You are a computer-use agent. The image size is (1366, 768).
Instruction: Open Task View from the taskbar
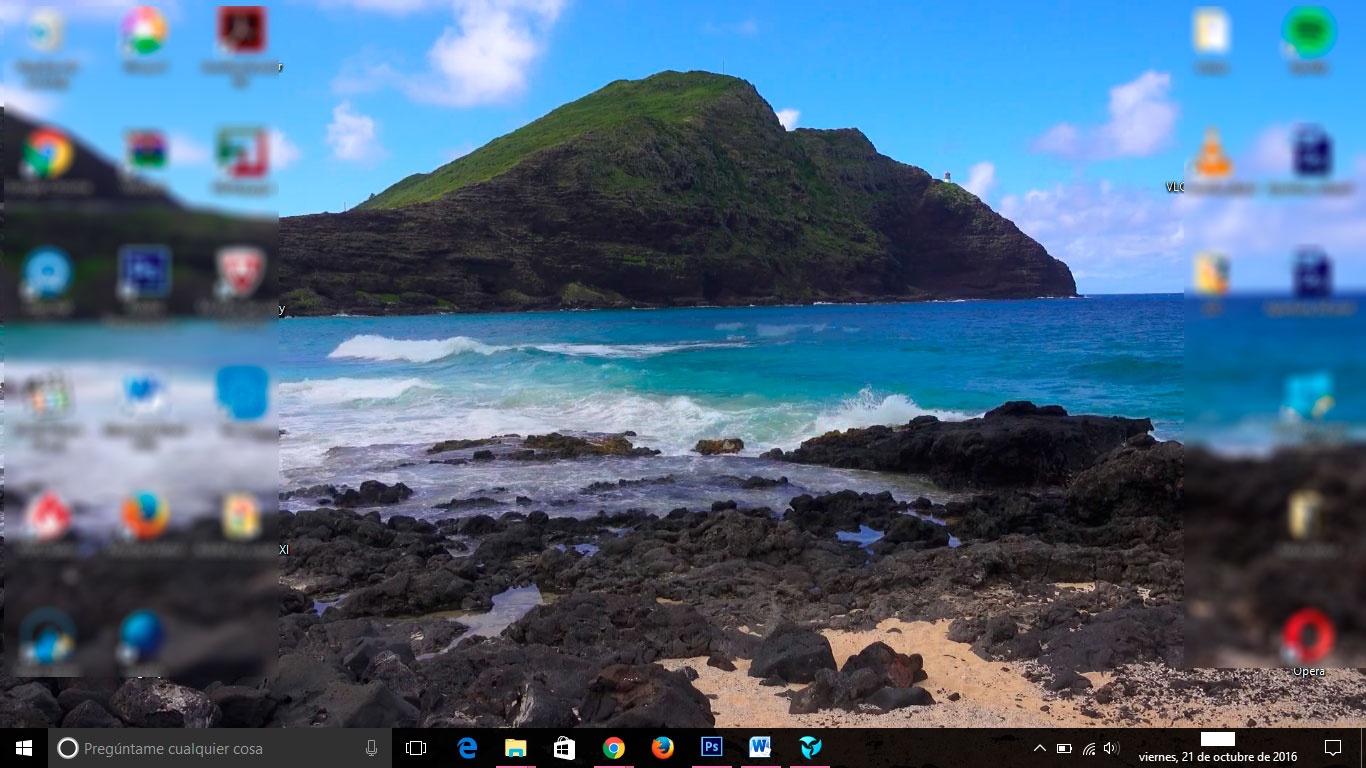click(416, 748)
